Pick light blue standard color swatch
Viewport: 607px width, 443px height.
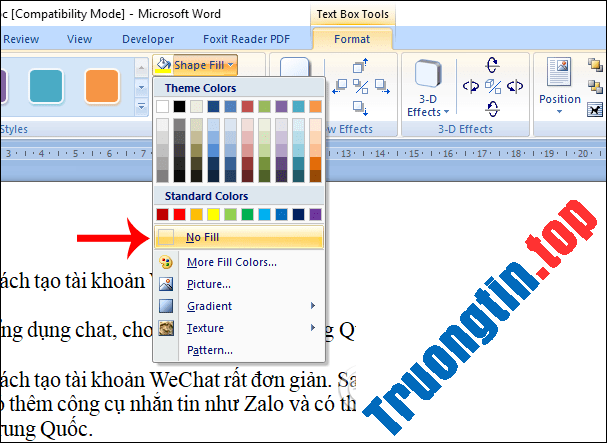click(264, 214)
